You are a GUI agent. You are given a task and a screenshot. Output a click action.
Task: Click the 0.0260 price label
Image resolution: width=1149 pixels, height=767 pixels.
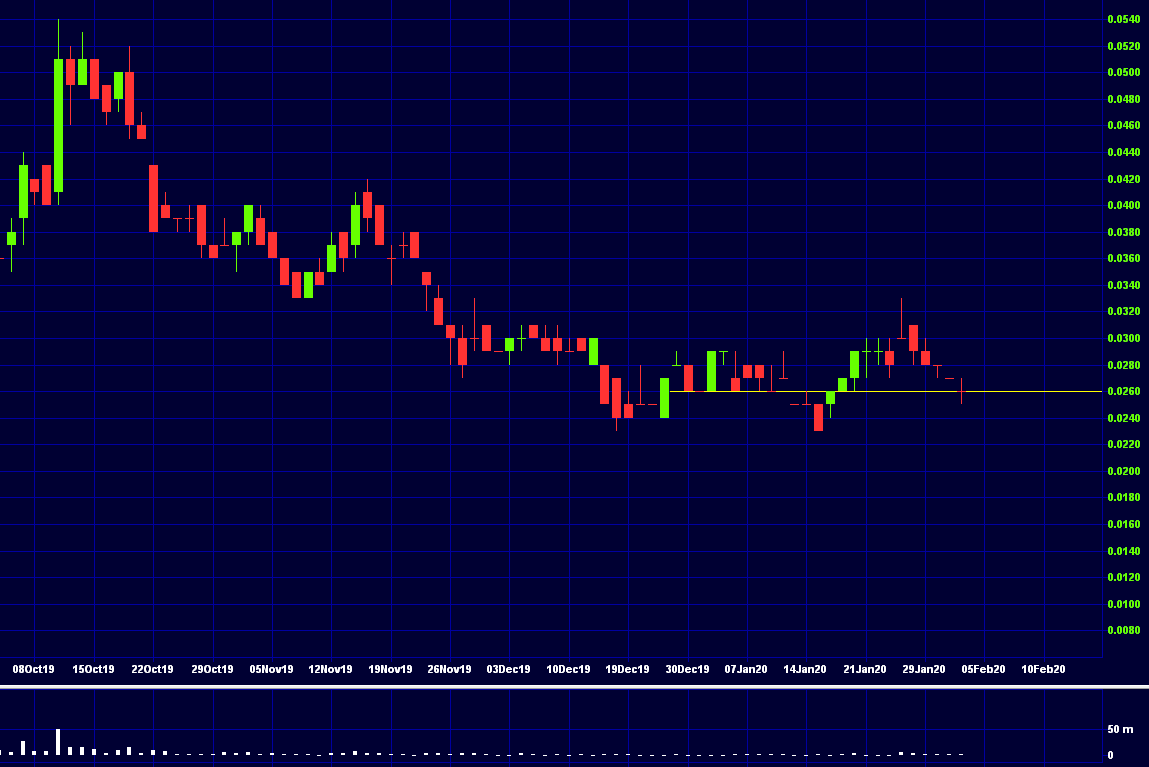[x=1123, y=392]
